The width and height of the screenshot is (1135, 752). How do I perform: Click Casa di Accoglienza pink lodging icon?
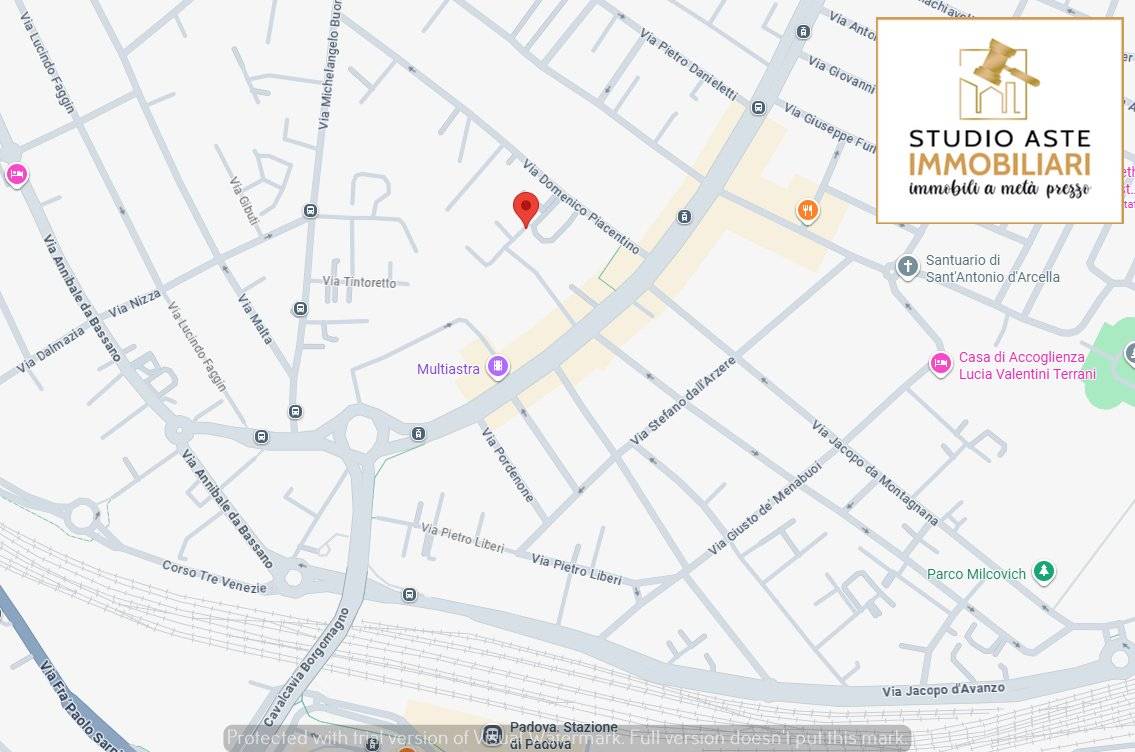click(940, 364)
